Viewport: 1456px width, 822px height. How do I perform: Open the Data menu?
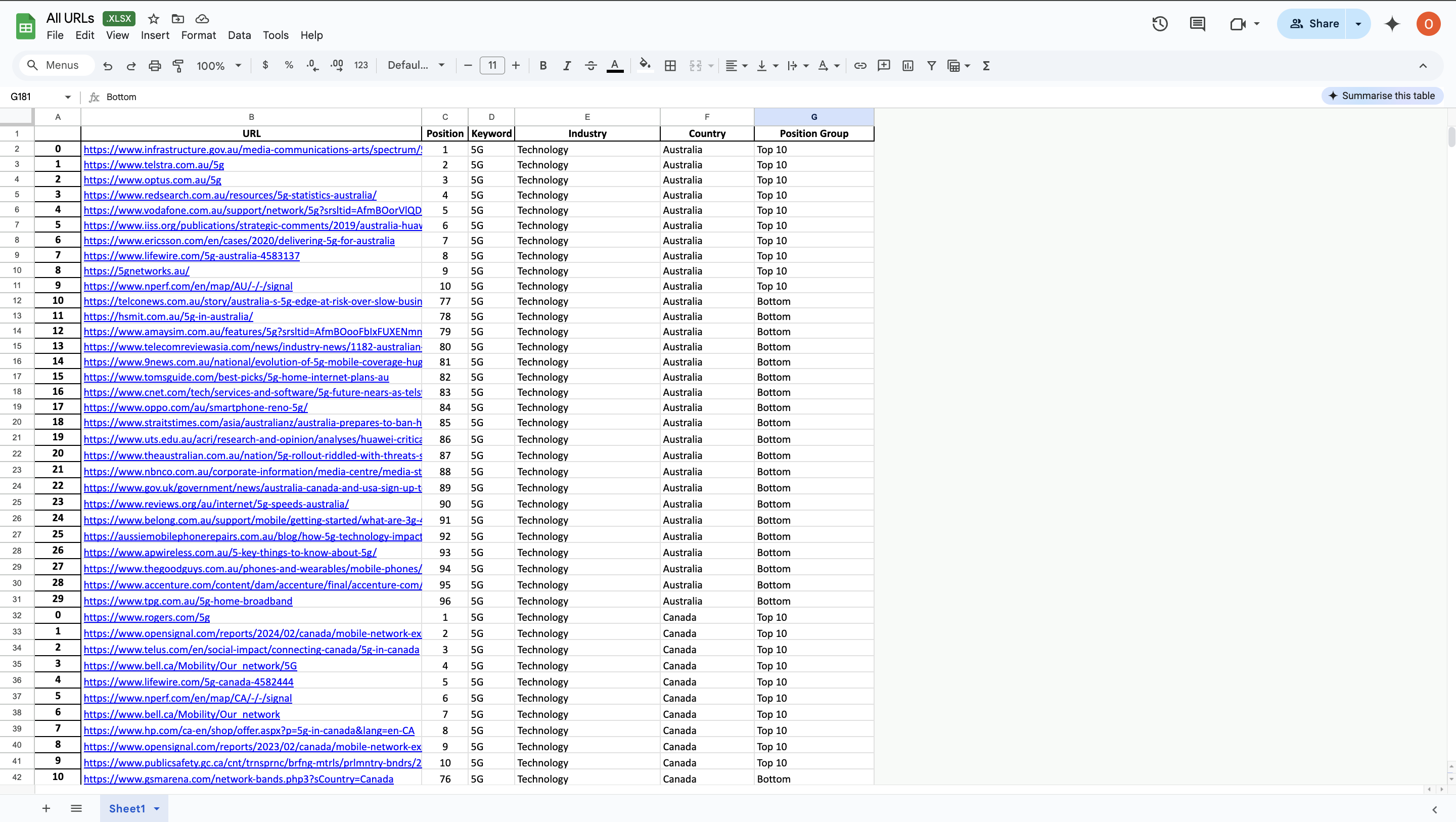(239, 35)
